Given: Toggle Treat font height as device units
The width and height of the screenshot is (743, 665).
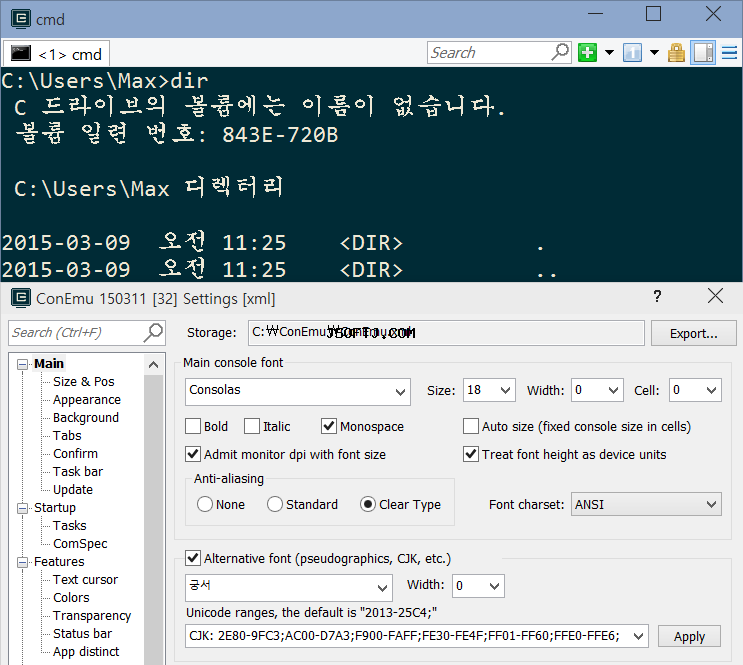Looking at the screenshot, I should [471, 454].
